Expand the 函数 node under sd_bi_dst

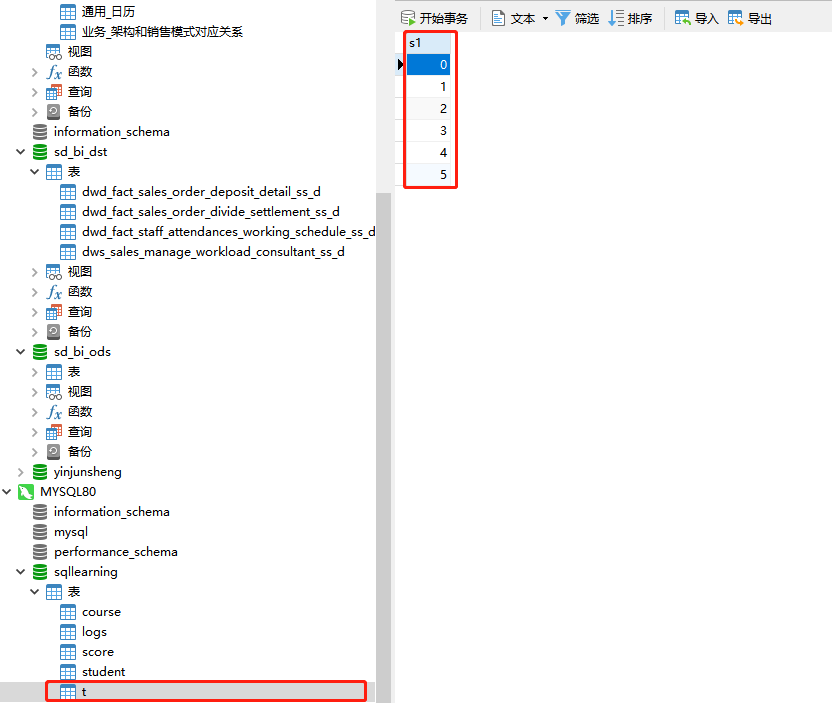click(x=34, y=292)
